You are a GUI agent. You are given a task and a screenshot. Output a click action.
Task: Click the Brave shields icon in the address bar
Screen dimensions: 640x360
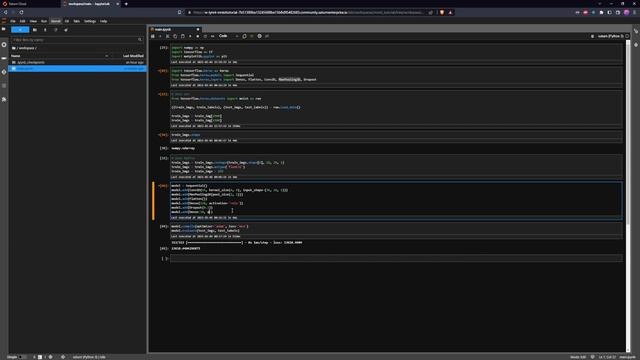click(442, 13)
